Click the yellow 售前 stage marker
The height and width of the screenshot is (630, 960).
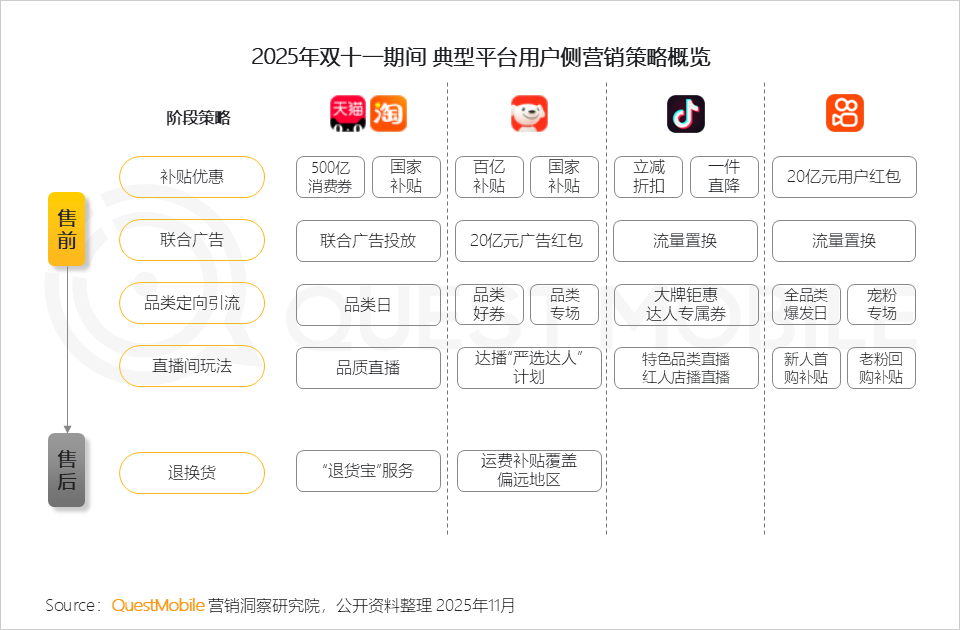click(67, 229)
